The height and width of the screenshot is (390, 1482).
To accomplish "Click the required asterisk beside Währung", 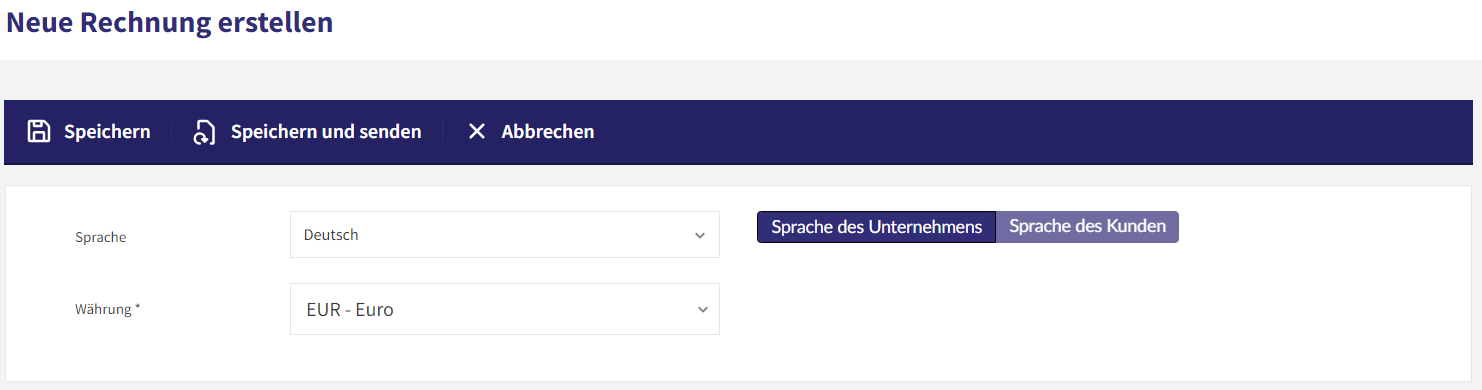I will click(138, 308).
